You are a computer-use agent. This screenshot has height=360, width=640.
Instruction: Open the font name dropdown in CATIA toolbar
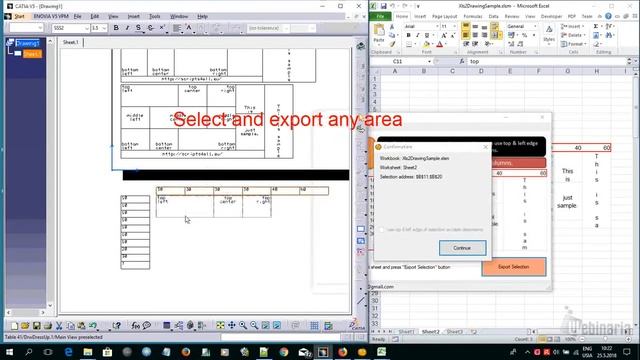[x=87, y=28]
